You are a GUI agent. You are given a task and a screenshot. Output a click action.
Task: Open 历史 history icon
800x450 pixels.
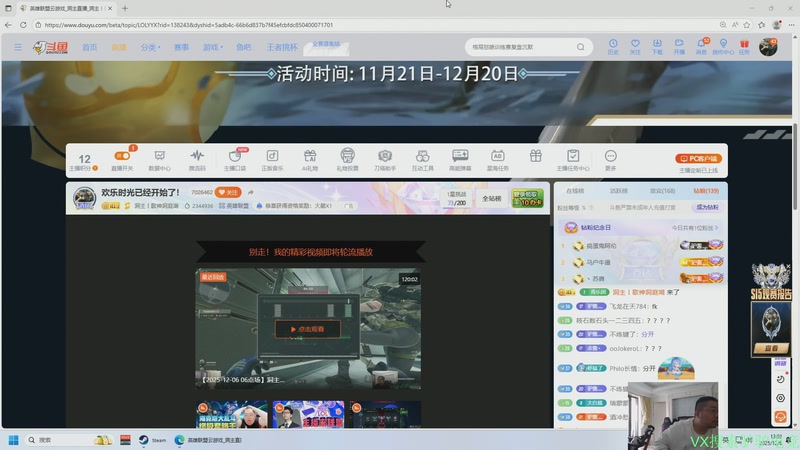(613, 46)
